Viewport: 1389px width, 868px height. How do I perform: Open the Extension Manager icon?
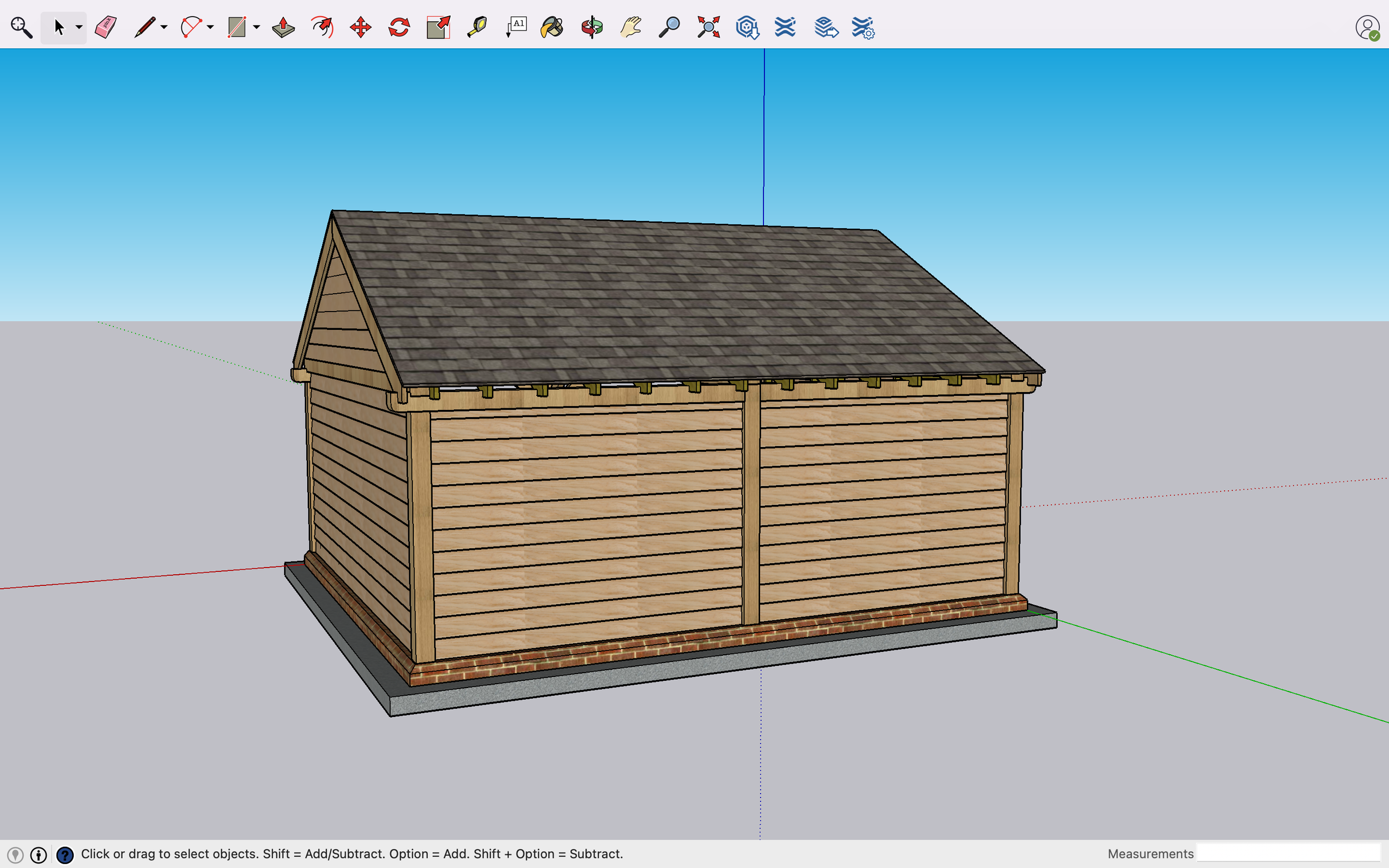pos(863,27)
